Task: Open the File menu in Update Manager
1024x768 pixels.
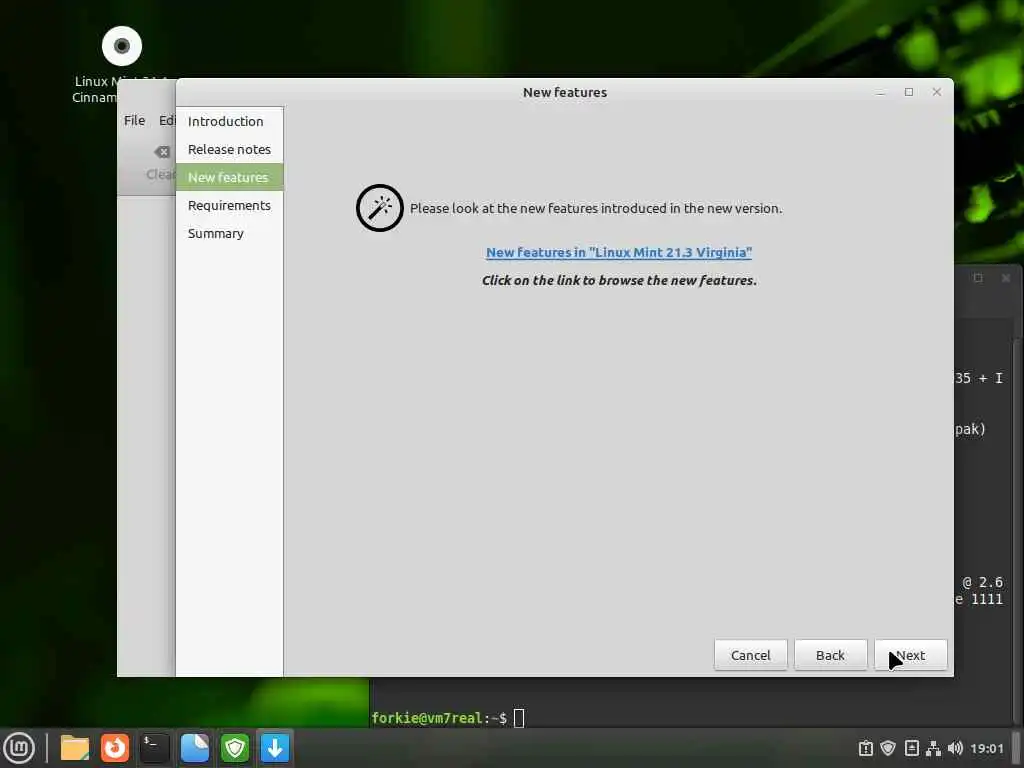Action: coord(135,120)
